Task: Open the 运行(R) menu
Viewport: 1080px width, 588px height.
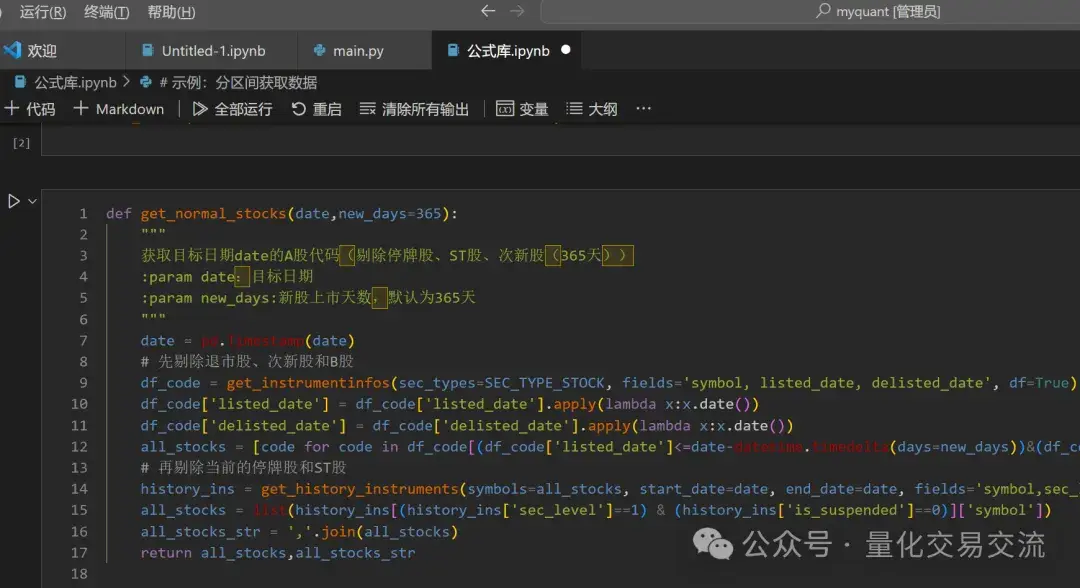Action: 43,12
